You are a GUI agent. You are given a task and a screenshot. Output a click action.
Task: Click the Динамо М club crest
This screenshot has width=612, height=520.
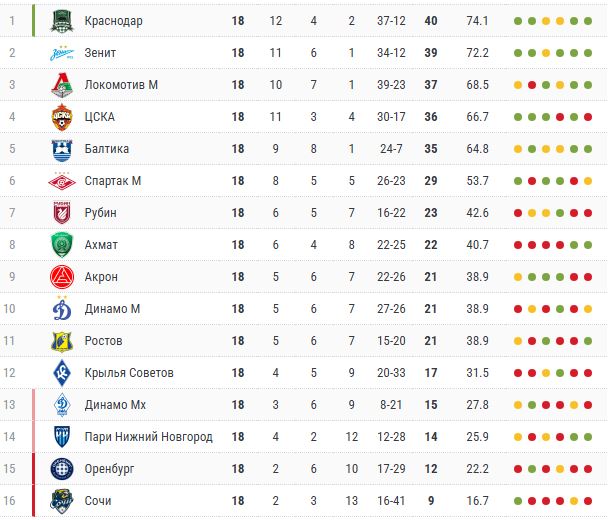[x=63, y=309]
